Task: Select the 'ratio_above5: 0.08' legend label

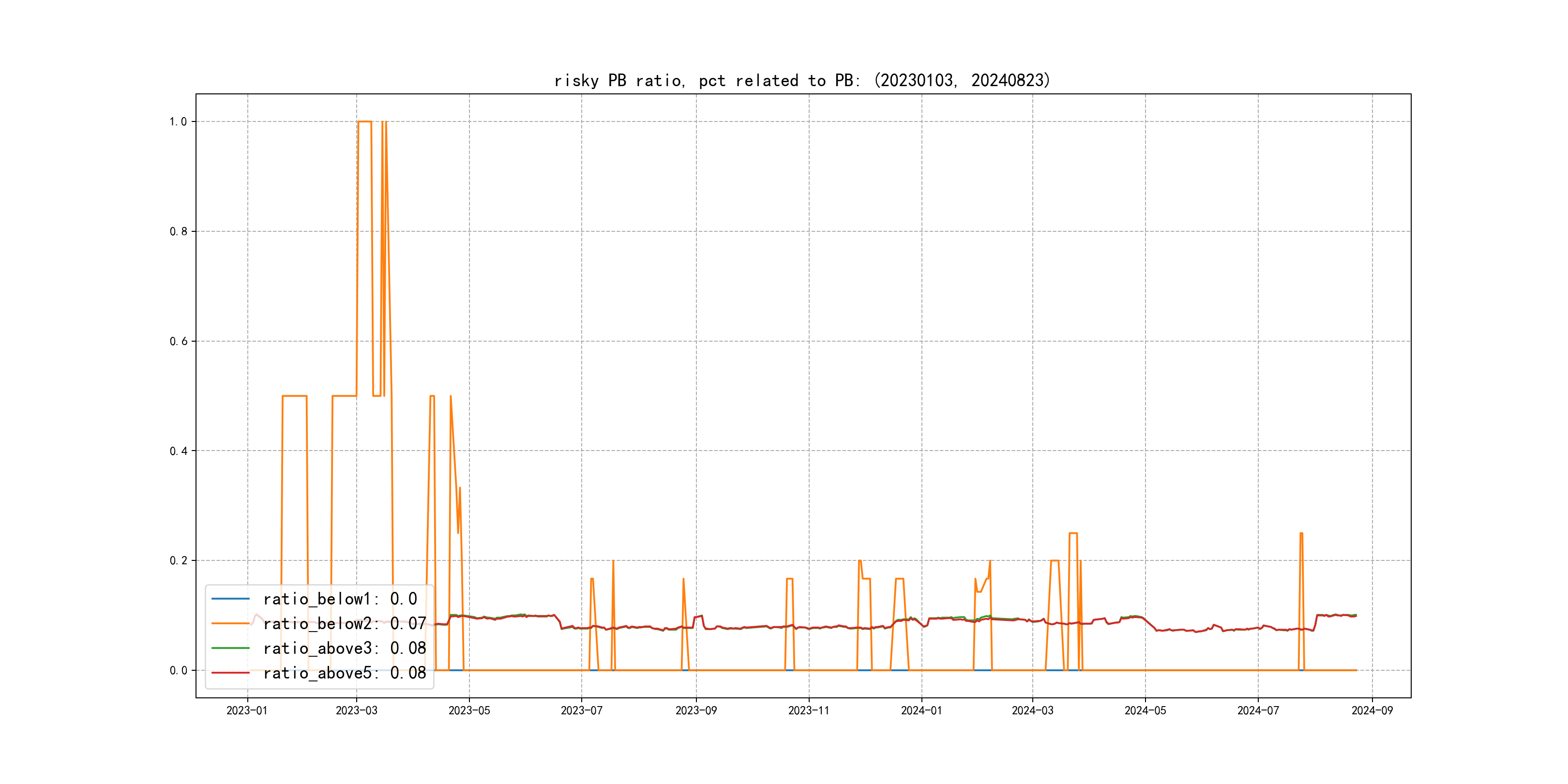Action: pyautogui.click(x=344, y=673)
